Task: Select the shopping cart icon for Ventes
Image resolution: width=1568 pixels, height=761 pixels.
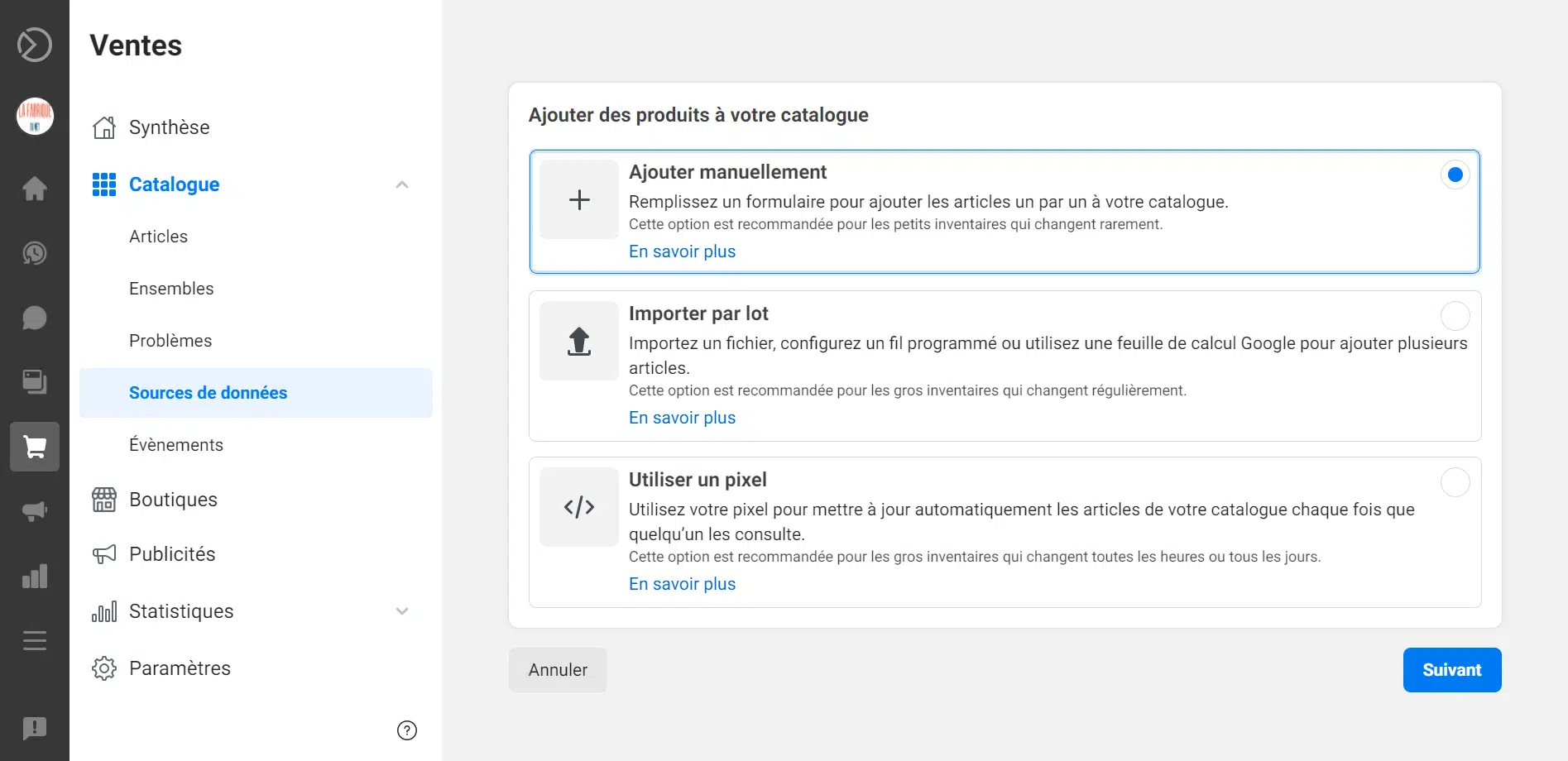Action: click(34, 447)
